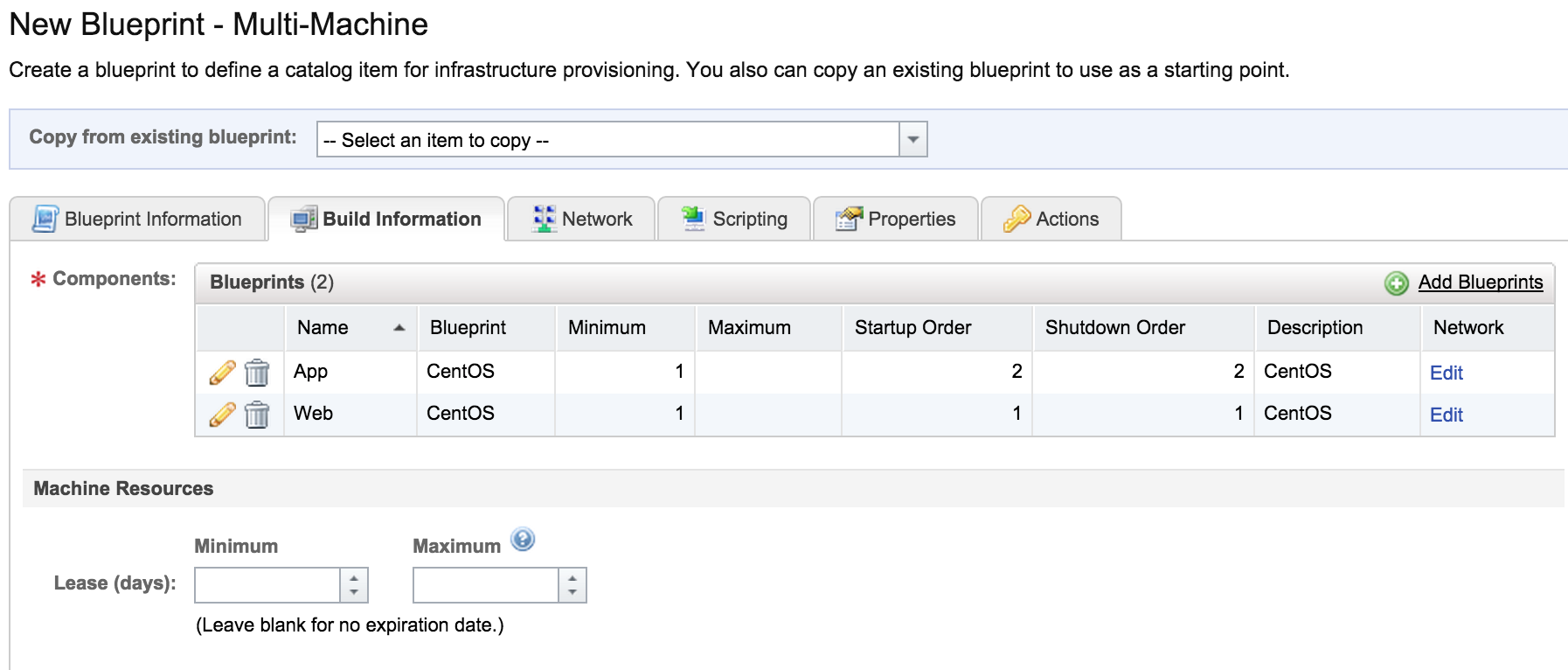This screenshot has height=670, width=1568.
Task: Click the Minimum lease days input field
Action: click(267, 585)
